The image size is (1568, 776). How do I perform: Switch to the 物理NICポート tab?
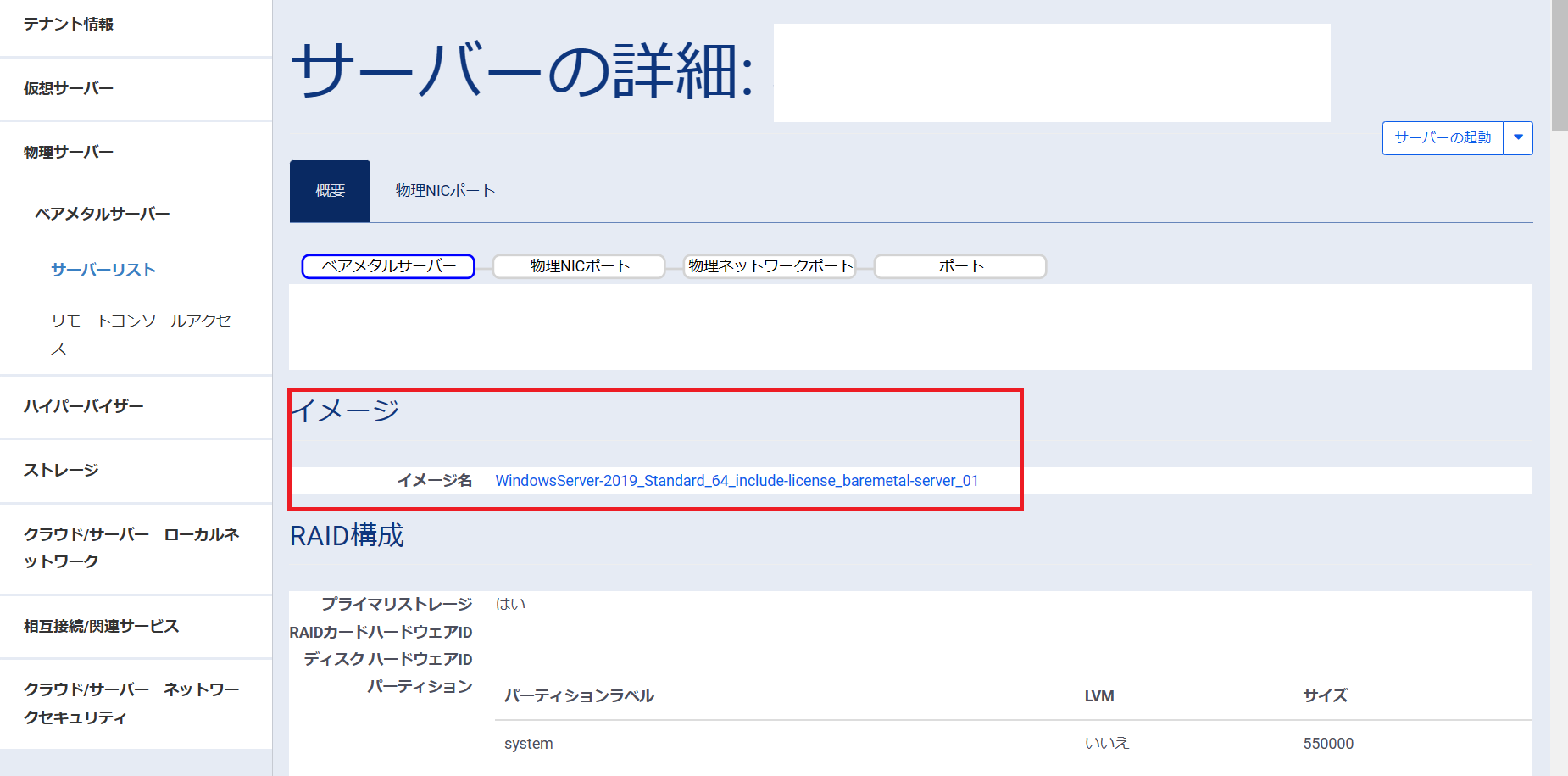click(x=444, y=190)
